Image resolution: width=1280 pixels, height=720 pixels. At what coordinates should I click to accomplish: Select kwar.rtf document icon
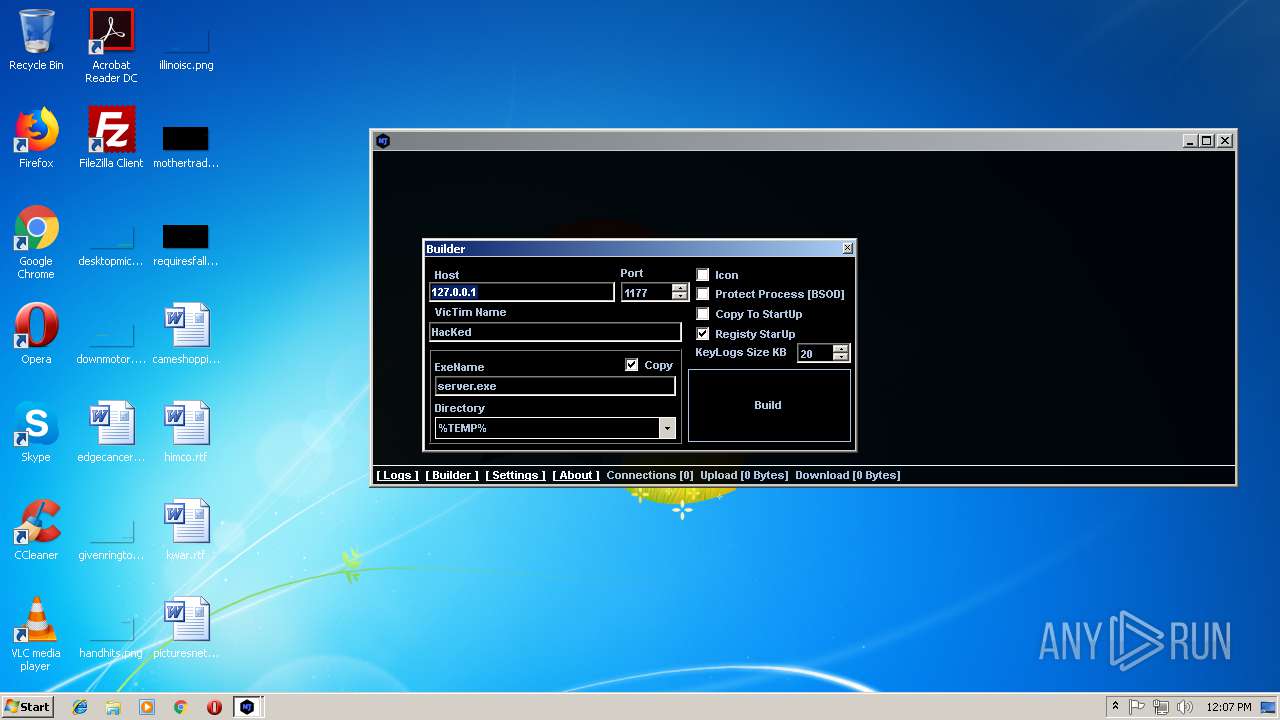186,530
